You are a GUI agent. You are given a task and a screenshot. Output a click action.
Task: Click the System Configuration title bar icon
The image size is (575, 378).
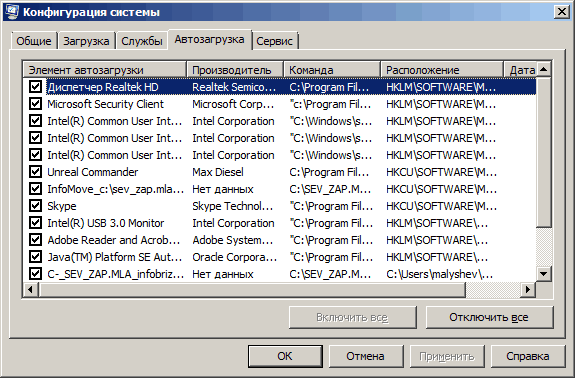point(11,12)
